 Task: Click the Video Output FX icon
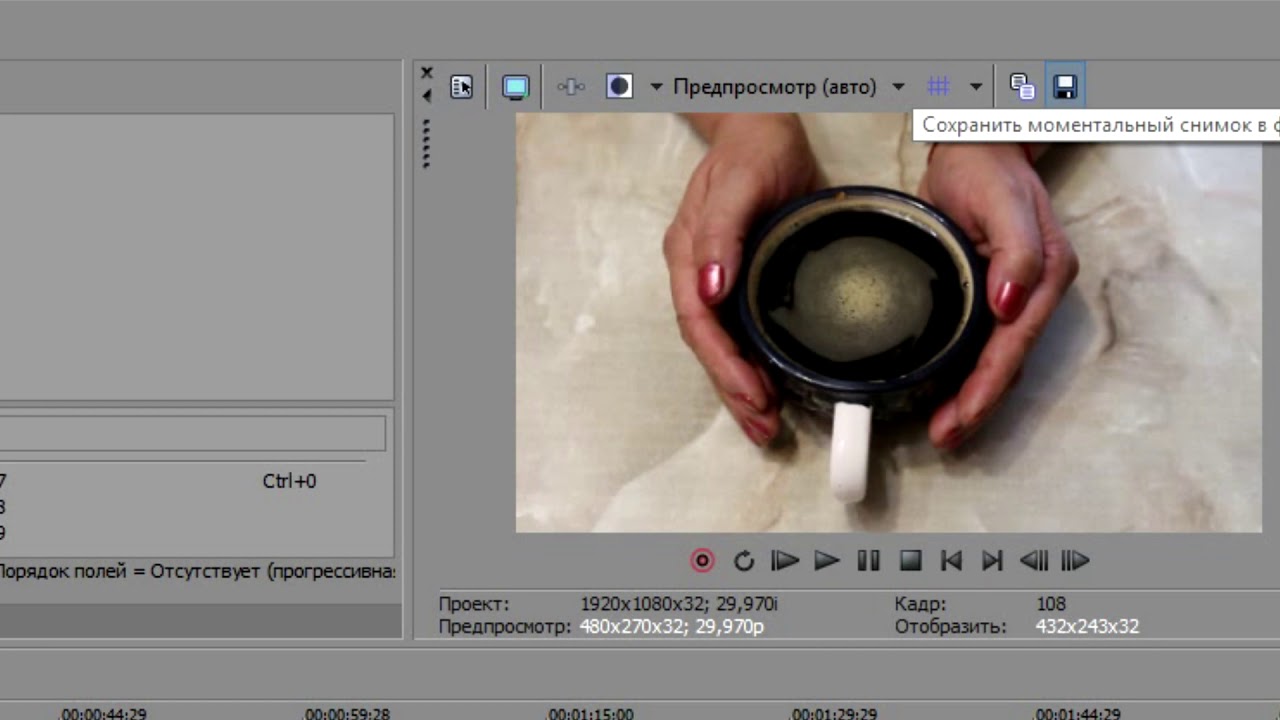point(571,87)
